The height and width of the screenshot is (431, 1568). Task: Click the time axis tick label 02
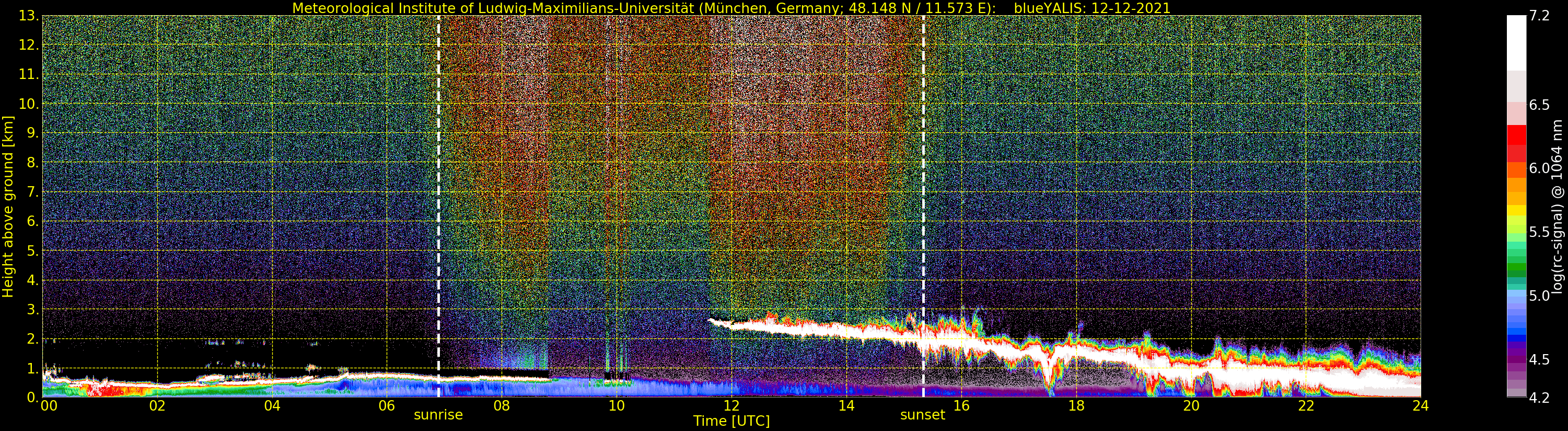[157, 405]
